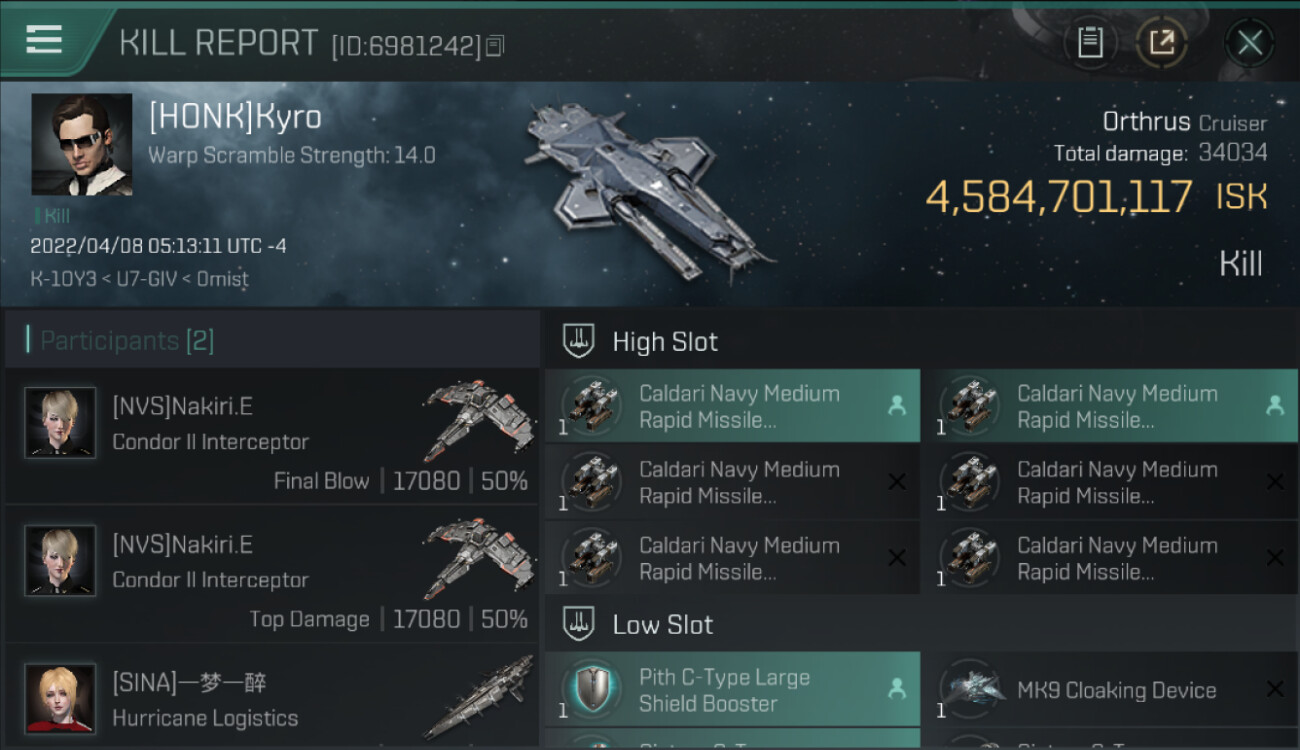This screenshot has width=1300, height=750.
Task: Click Pith C-Type Large Shield Booster
Action: coord(732,690)
